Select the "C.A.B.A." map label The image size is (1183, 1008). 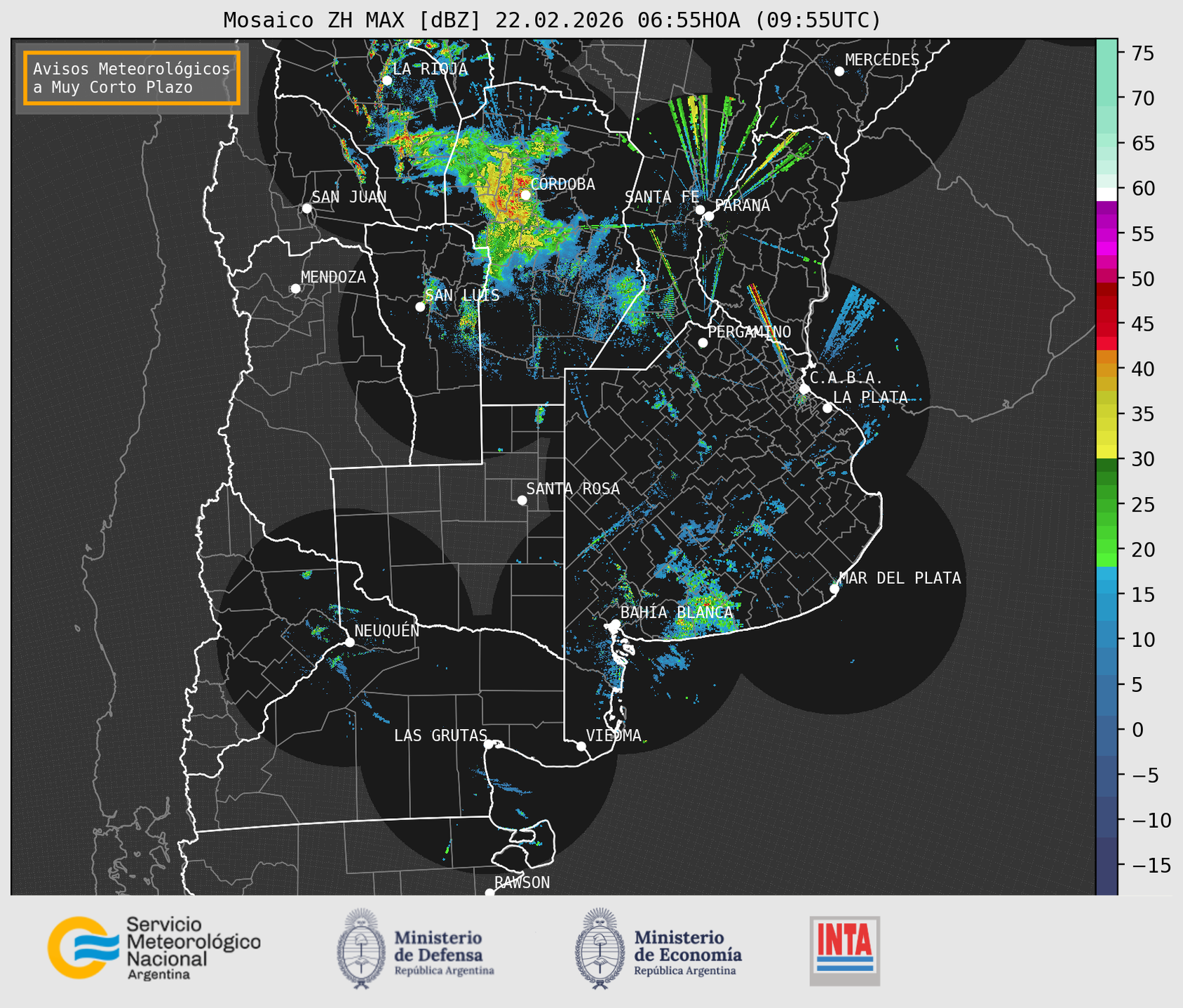846,379
